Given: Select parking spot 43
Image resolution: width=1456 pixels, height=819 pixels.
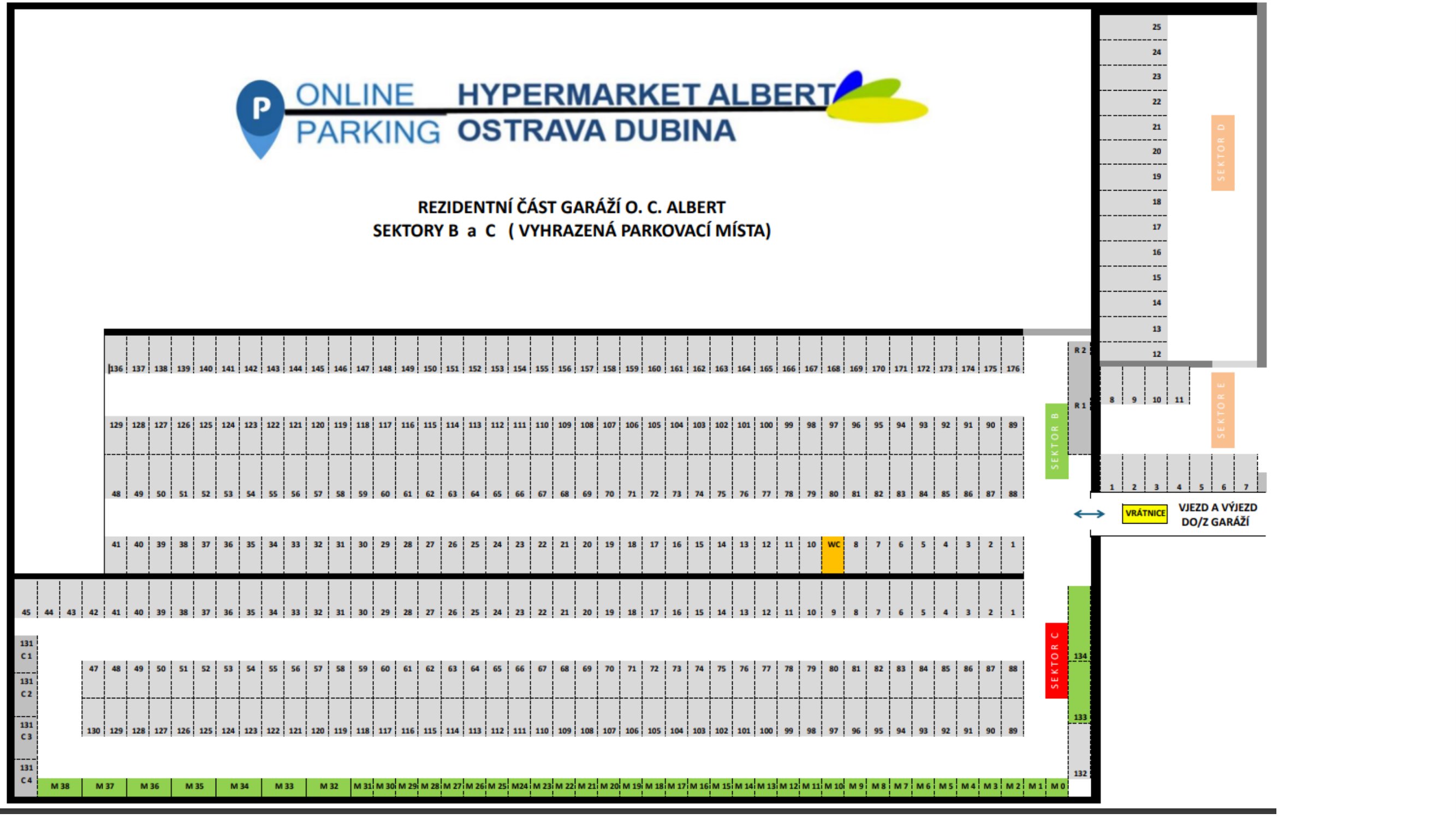Looking at the screenshot, I should tap(70, 599).
